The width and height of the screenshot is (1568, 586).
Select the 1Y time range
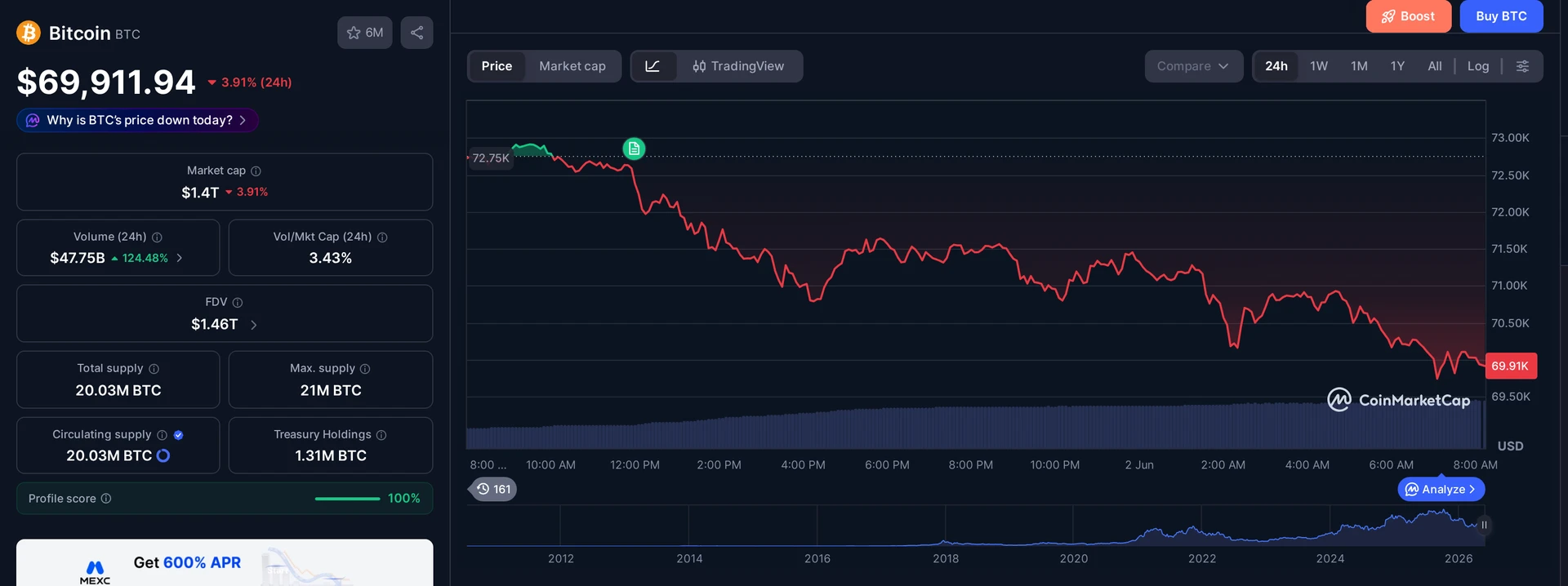click(1397, 66)
